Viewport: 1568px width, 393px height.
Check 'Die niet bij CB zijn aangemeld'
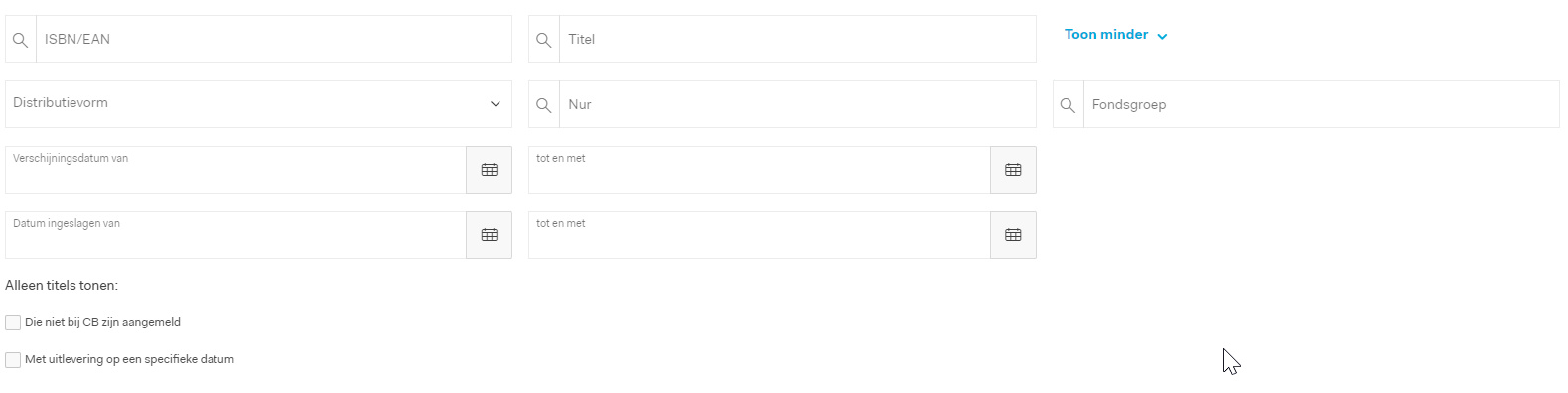pyautogui.click(x=13, y=323)
